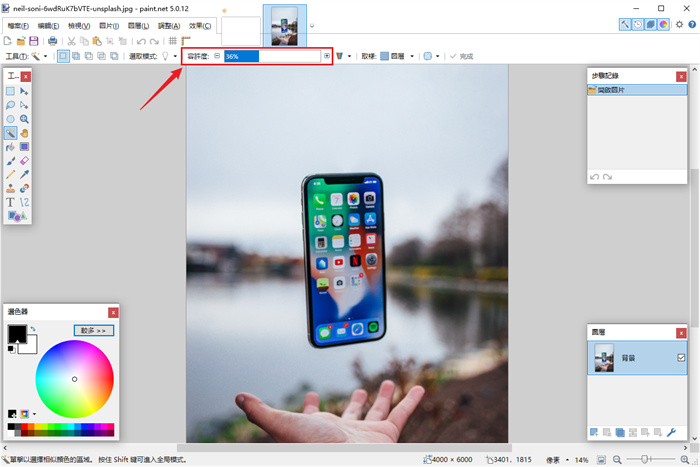Select the Clone Stamp tool
This screenshot has height=467, width=700.
tap(11, 188)
